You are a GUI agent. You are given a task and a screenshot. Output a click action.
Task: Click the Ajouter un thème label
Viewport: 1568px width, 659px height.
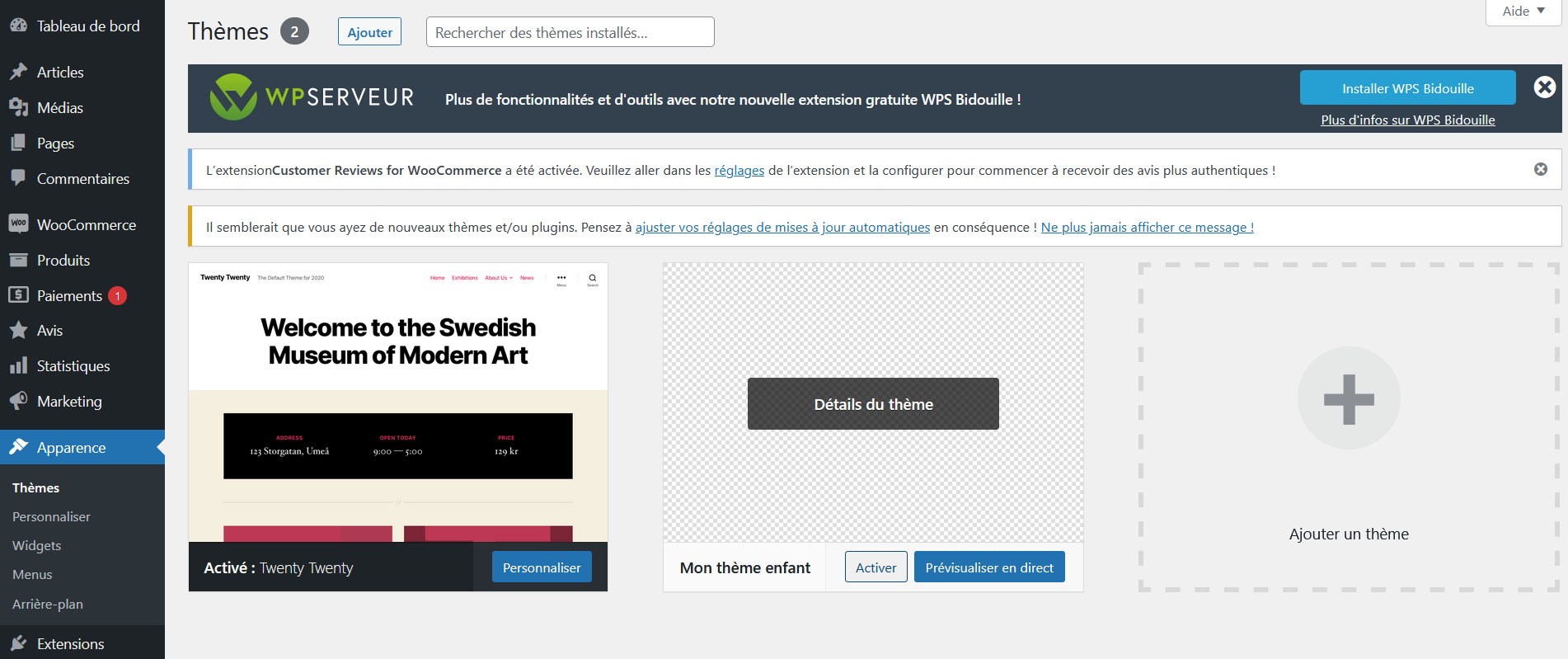click(1349, 534)
